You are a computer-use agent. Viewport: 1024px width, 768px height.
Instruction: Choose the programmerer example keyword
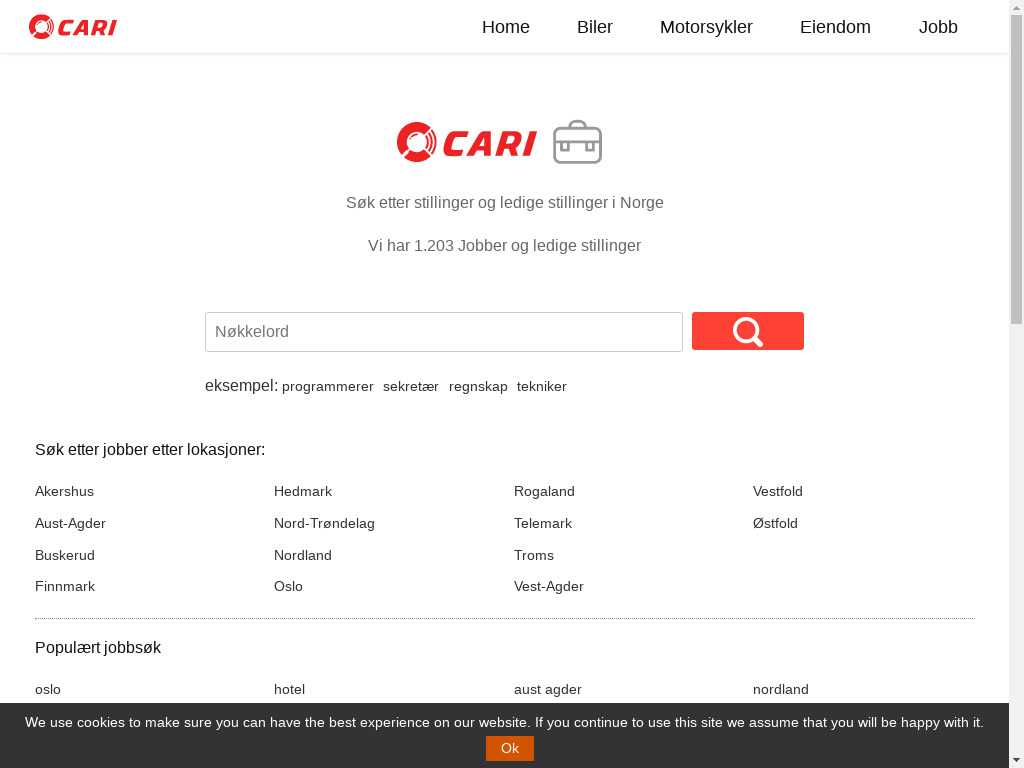pos(328,387)
